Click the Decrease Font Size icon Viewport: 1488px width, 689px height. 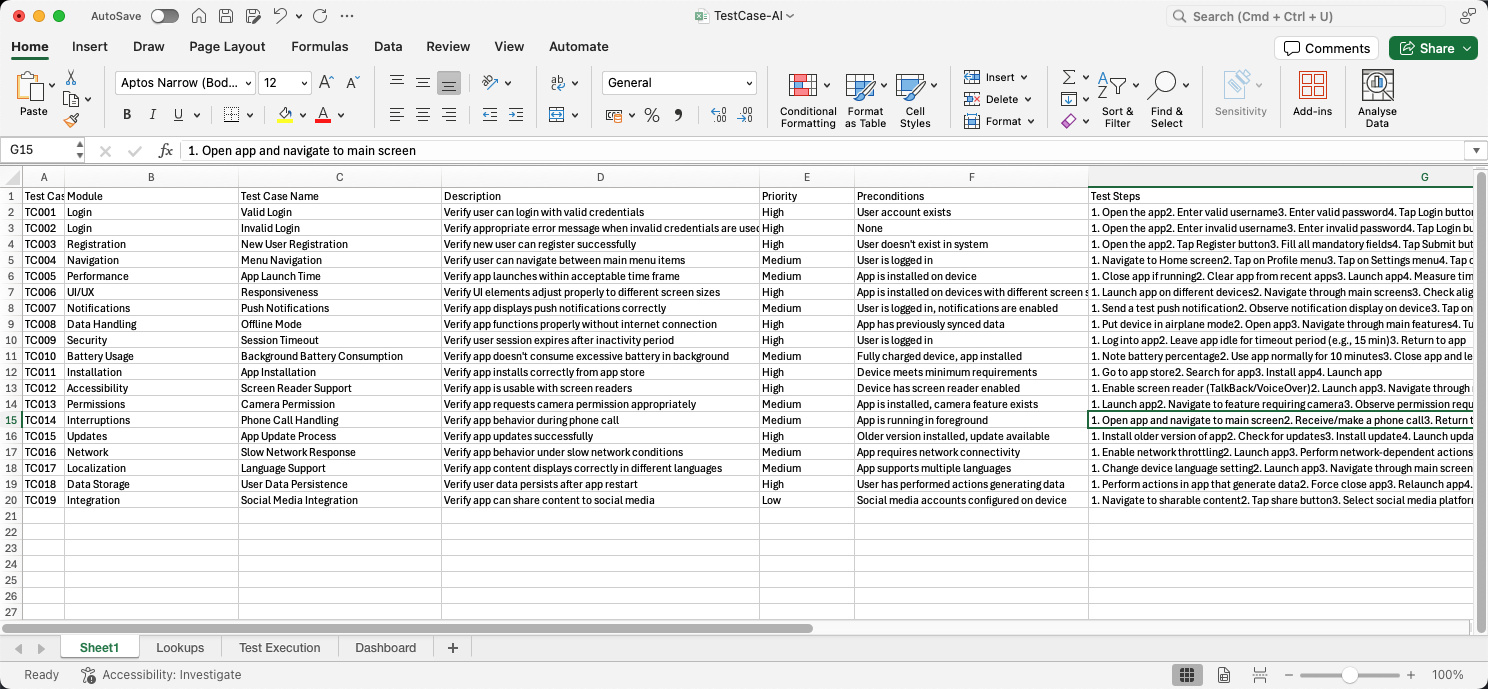(352, 83)
